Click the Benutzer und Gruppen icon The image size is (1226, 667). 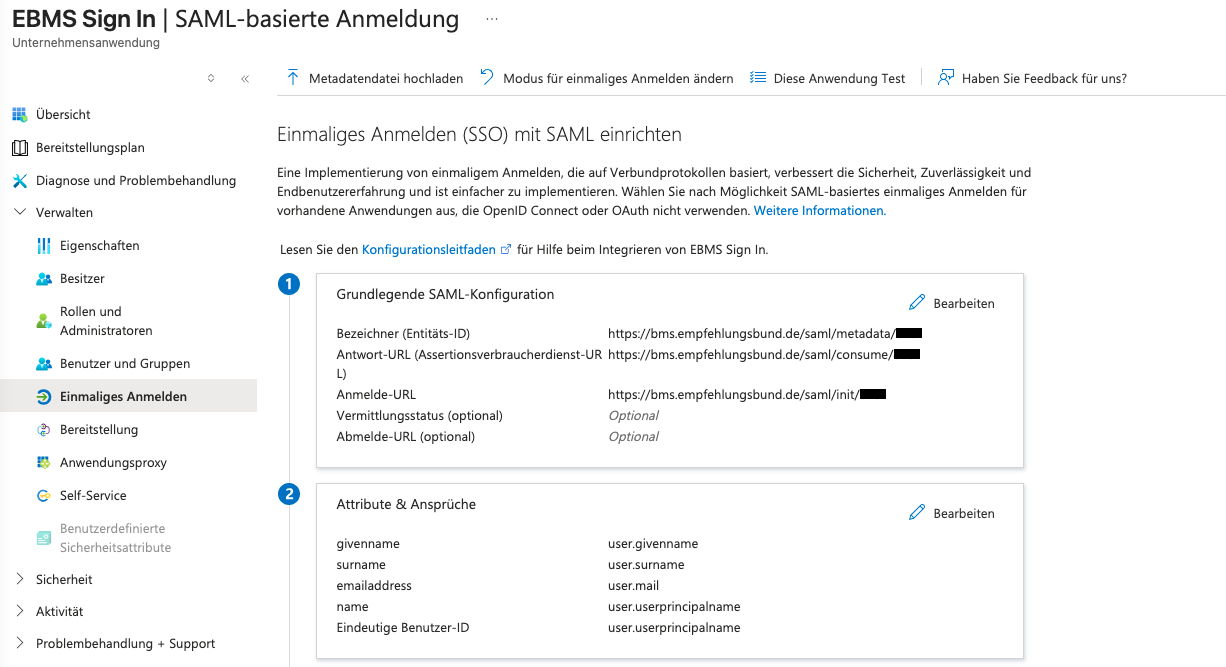click(x=44, y=364)
